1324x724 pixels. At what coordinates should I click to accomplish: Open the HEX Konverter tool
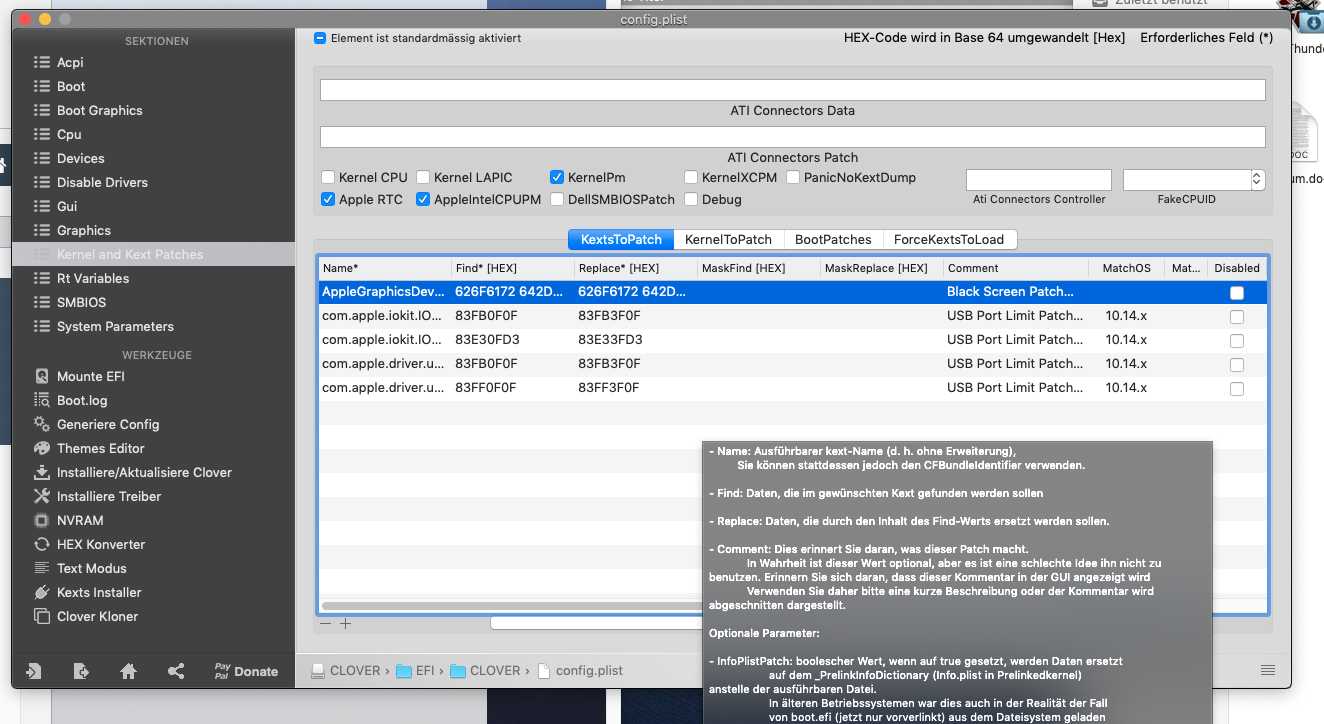coord(101,544)
